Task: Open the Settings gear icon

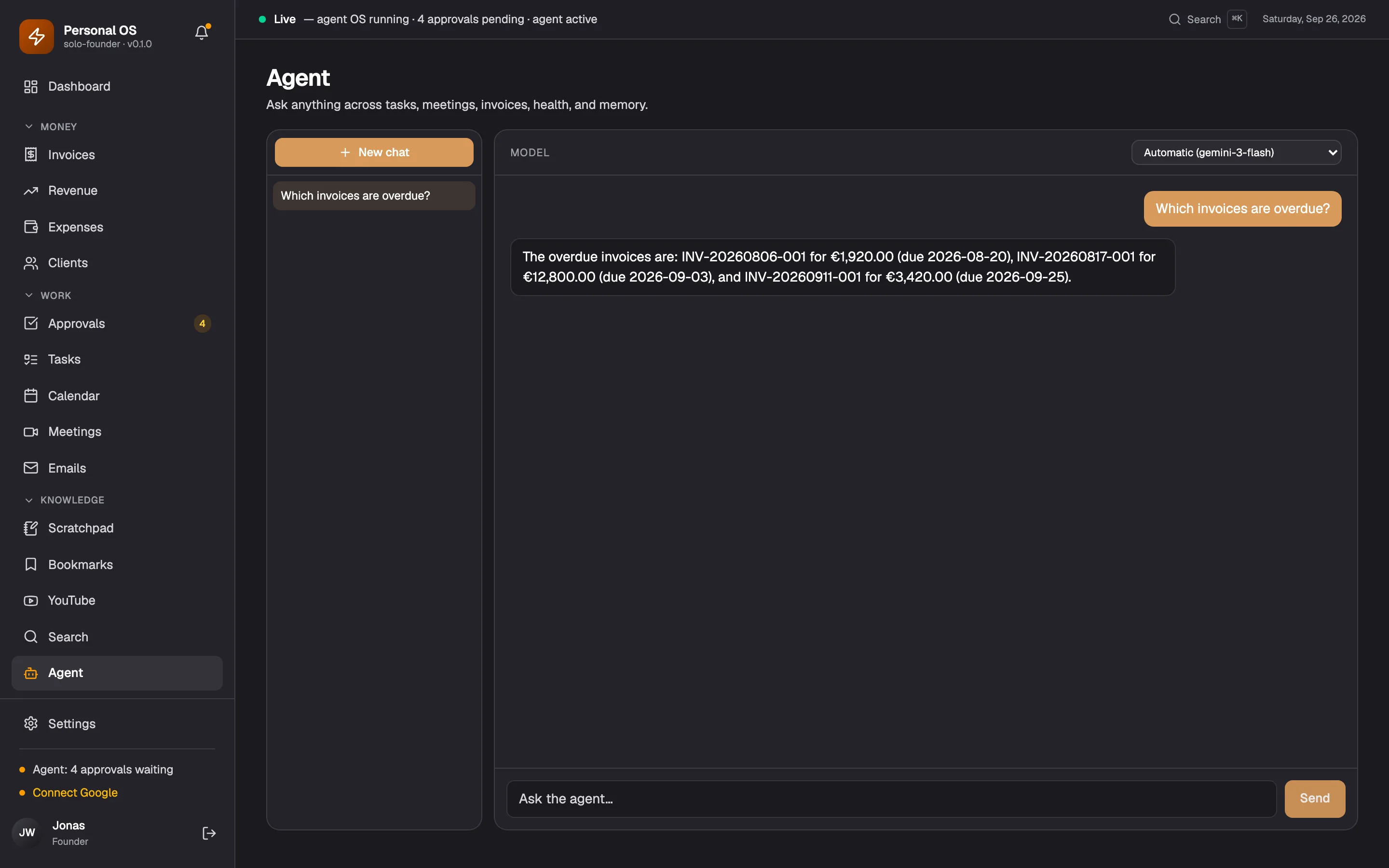Action: coord(31,724)
